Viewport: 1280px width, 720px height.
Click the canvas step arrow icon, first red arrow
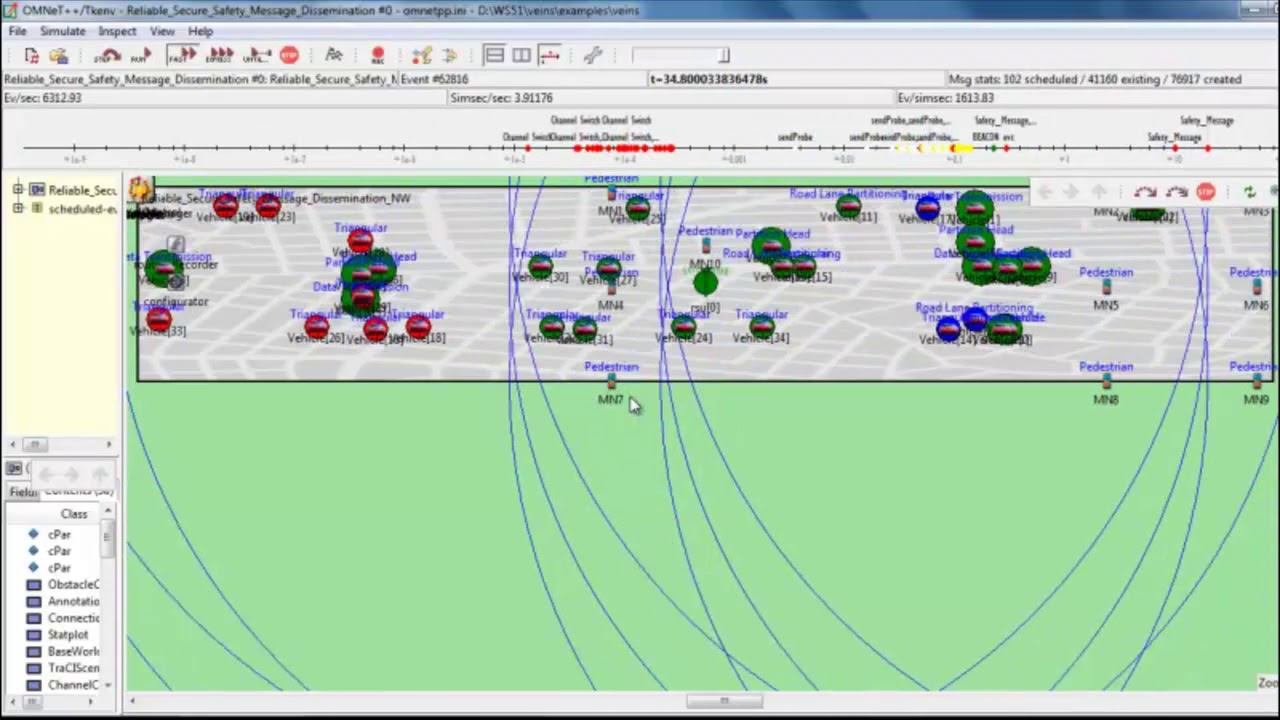coord(1146,191)
